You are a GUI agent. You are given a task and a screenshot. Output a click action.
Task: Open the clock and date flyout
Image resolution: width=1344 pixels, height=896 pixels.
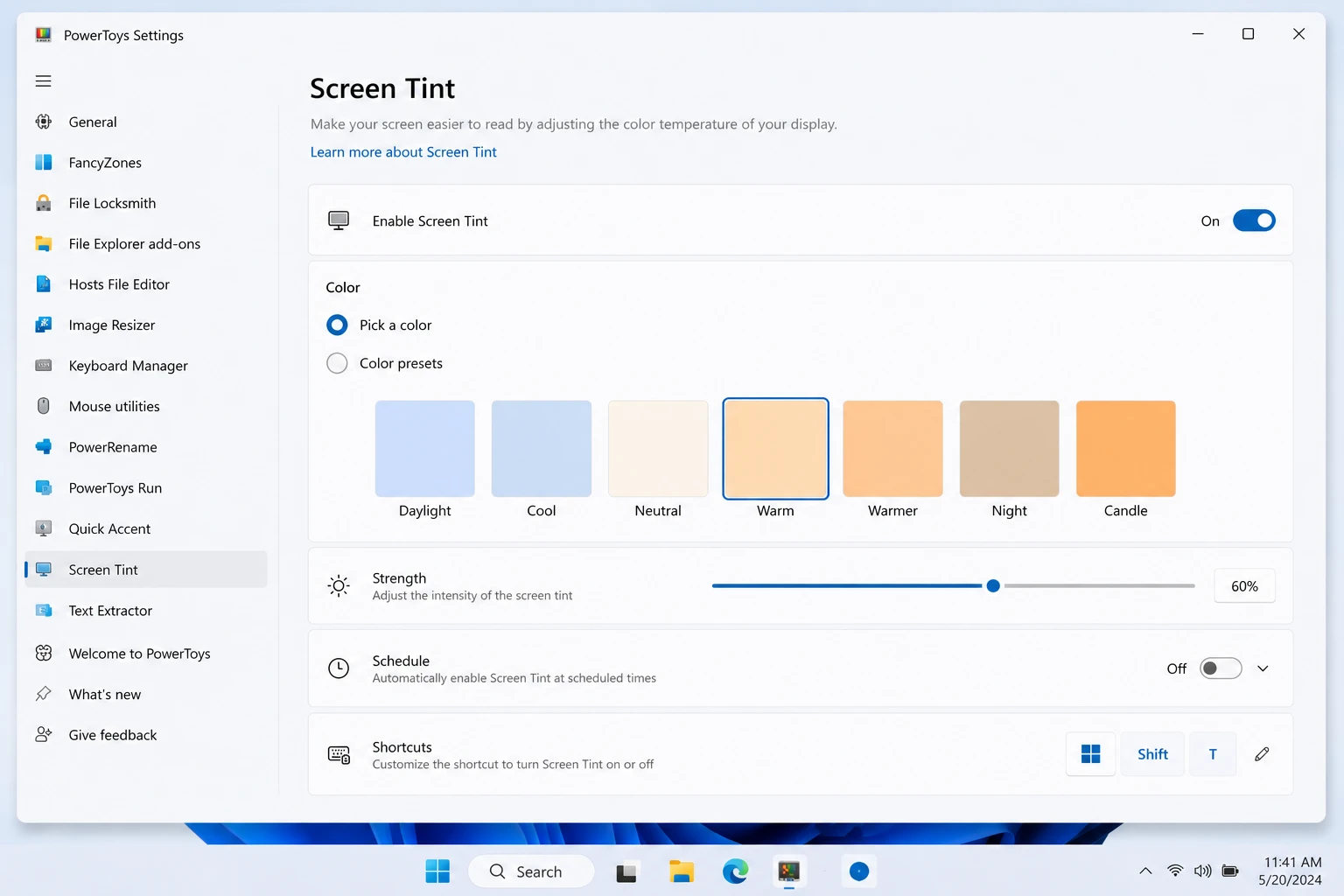point(1291,871)
